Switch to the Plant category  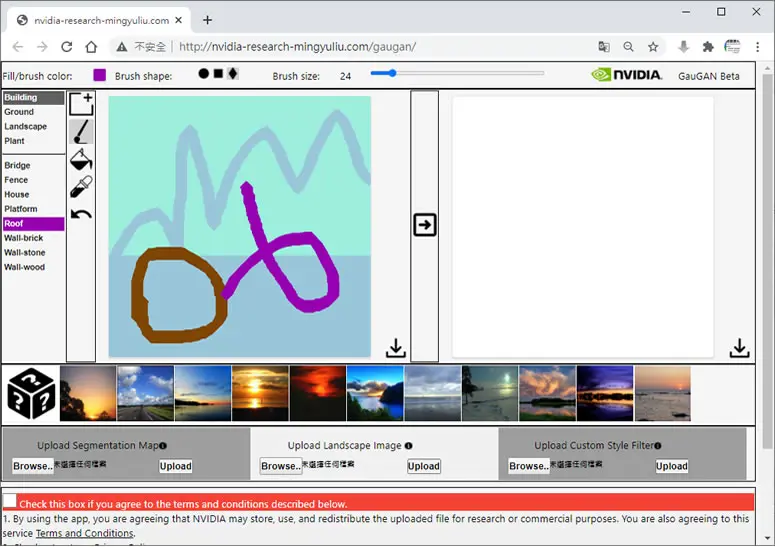coord(14,141)
